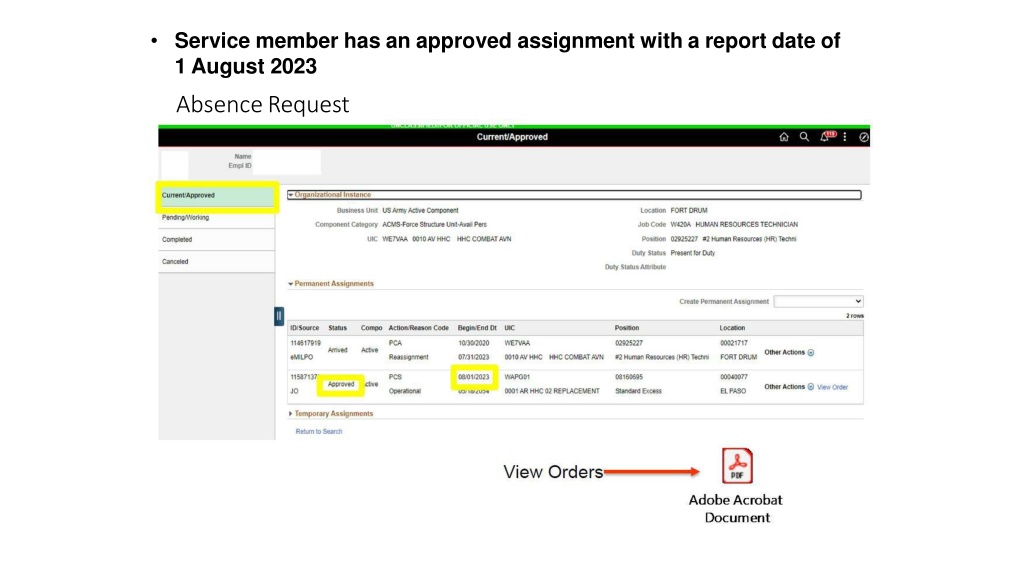Switch to the Canceled tab
1024x576 pixels.
216,262
